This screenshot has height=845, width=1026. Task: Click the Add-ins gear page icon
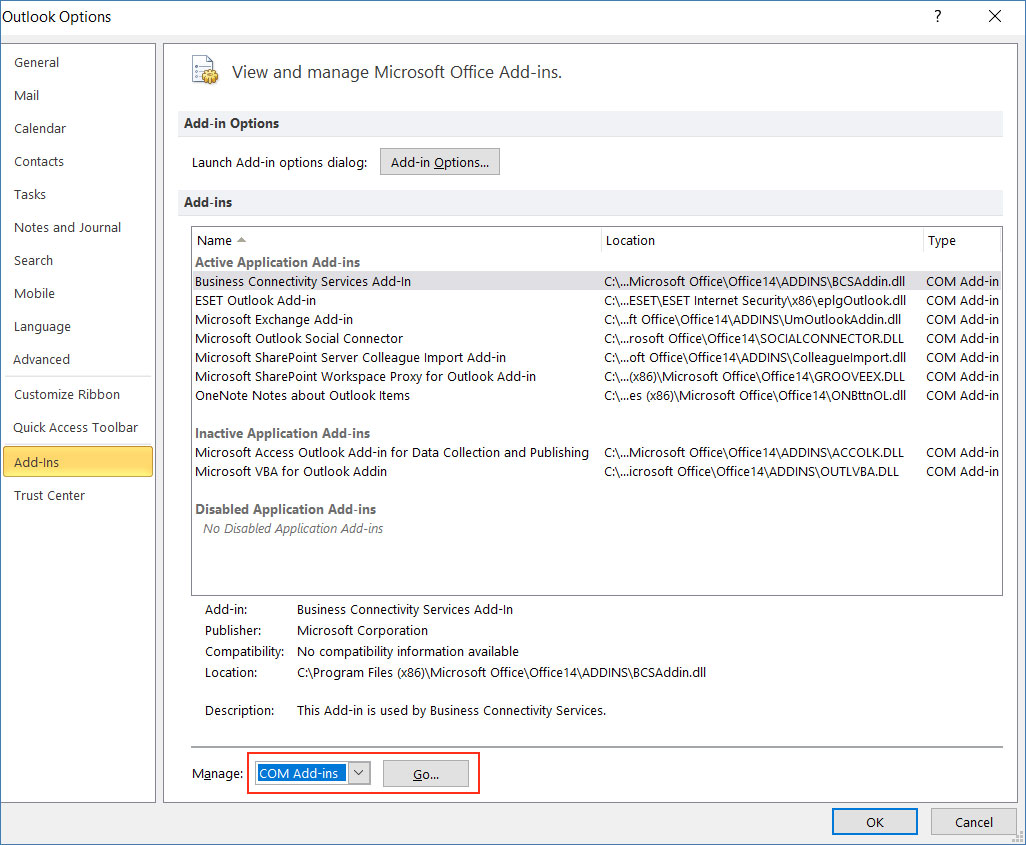coord(205,70)
